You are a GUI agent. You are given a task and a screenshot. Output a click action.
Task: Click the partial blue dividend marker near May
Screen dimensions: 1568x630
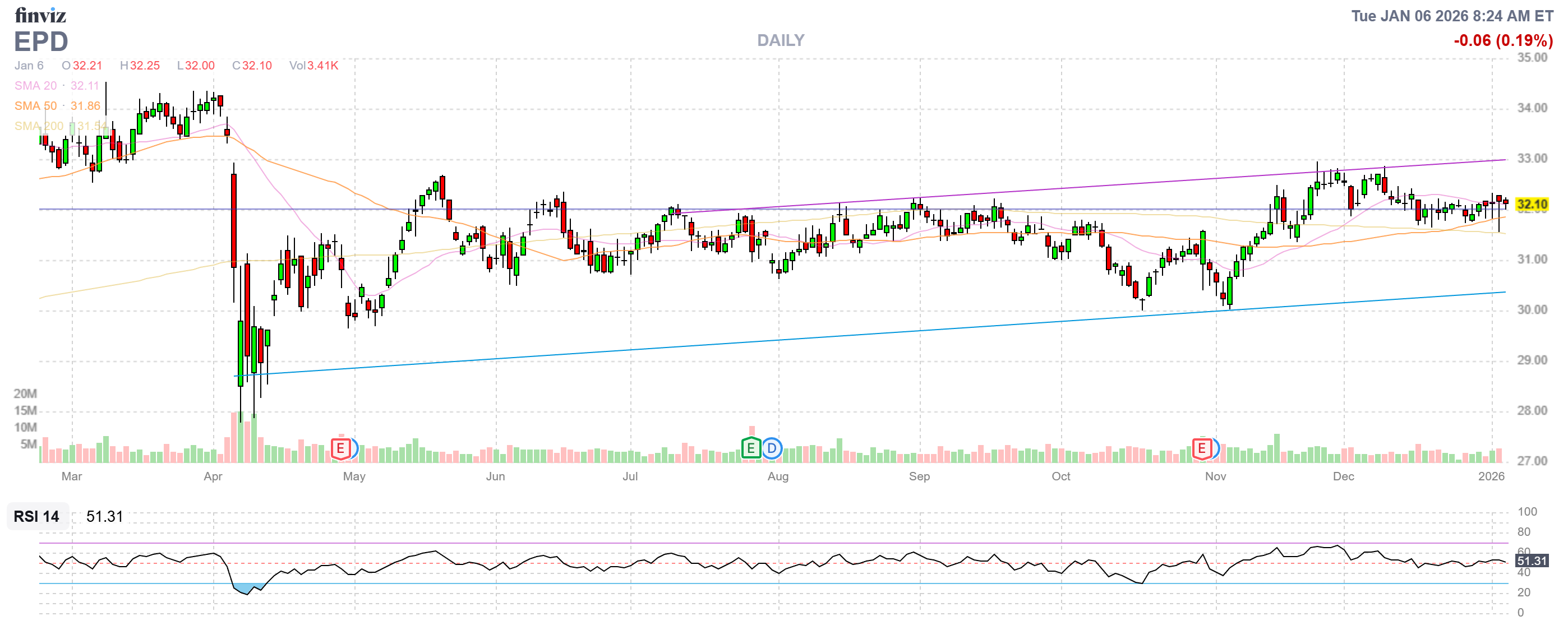(355, 449)
